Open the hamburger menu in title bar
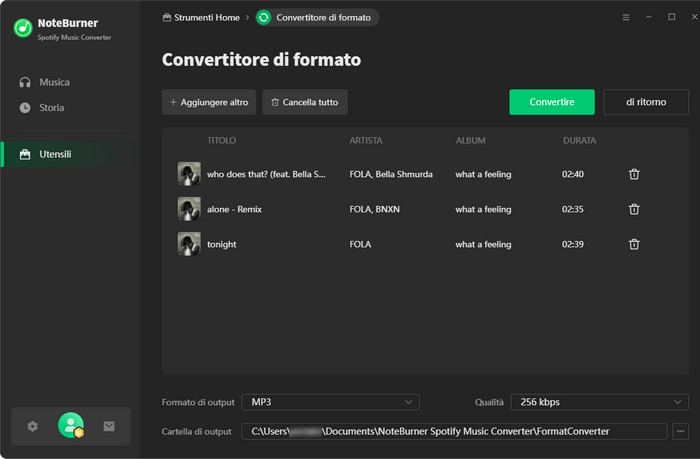This screenshot has height=459, width=700. pos(626,17)
